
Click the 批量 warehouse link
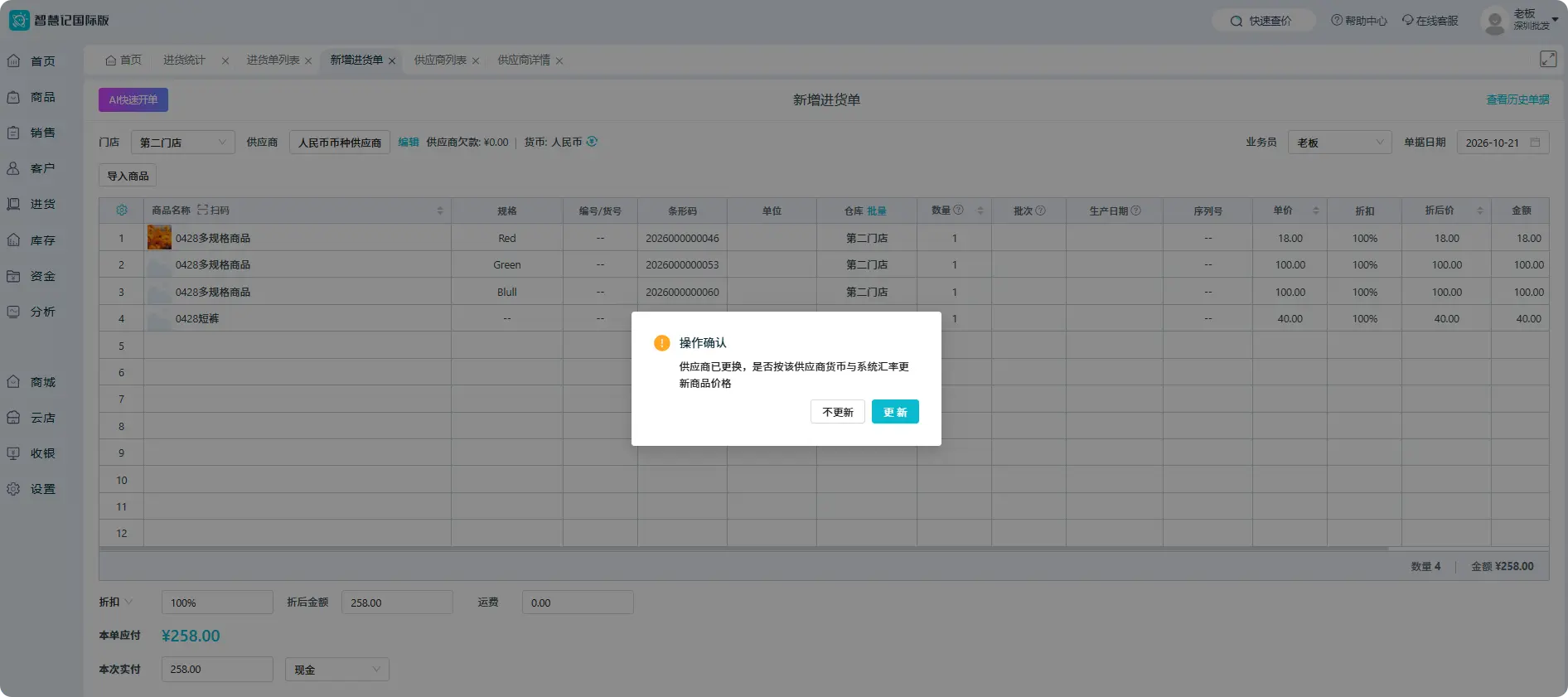[x=877, y=211]
